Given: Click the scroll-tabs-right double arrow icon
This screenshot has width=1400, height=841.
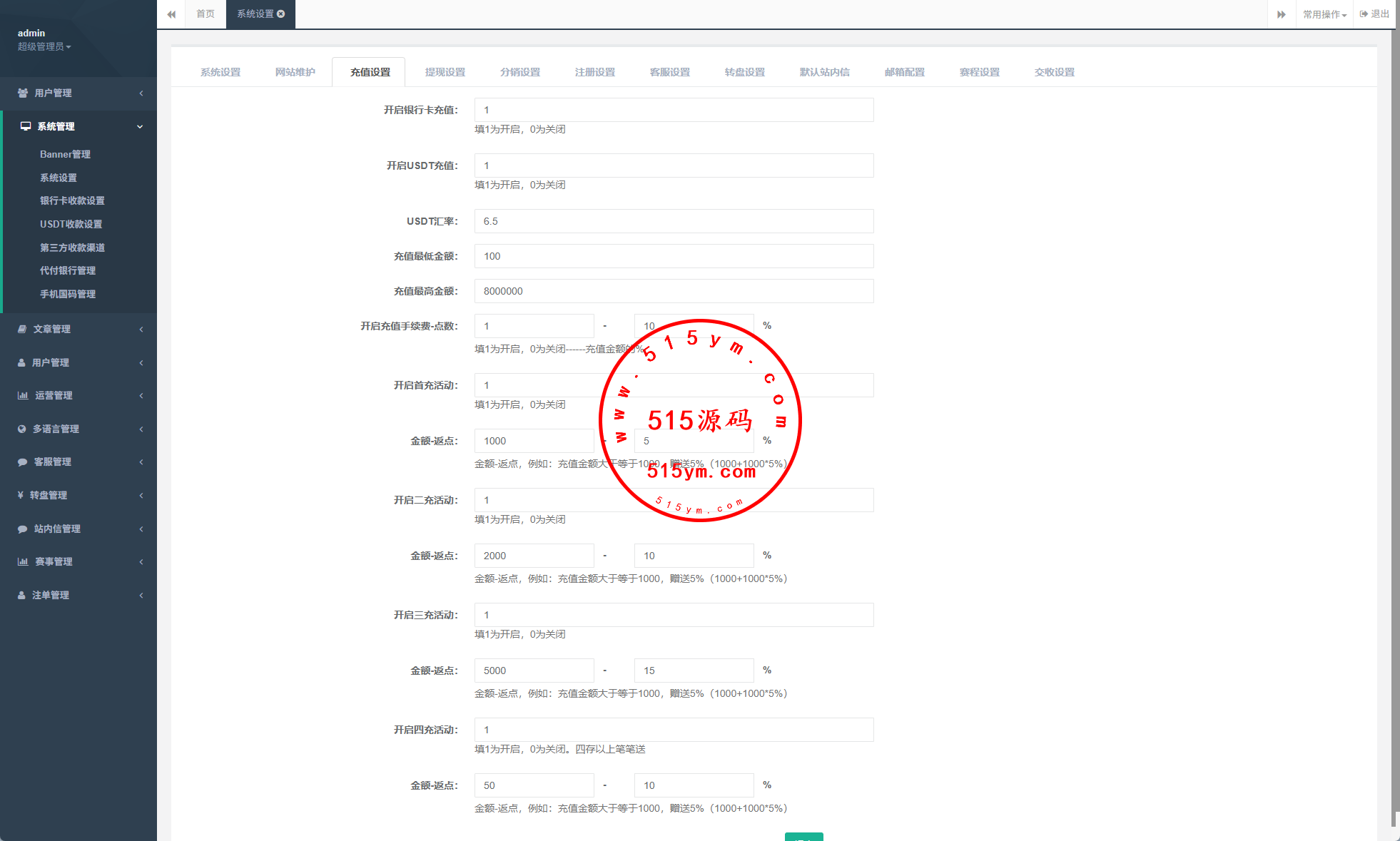Looking at the screenshot, I should pos(1281,14).
